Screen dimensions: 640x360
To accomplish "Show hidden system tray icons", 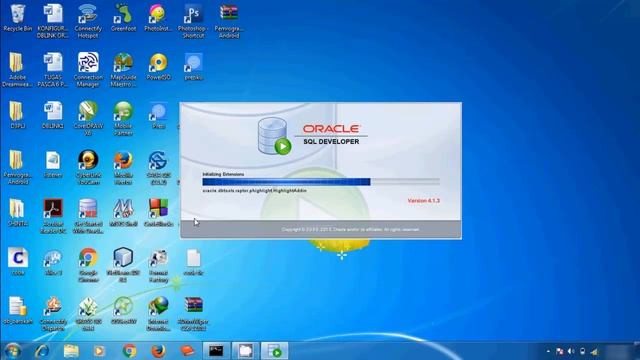I will 548,351.
